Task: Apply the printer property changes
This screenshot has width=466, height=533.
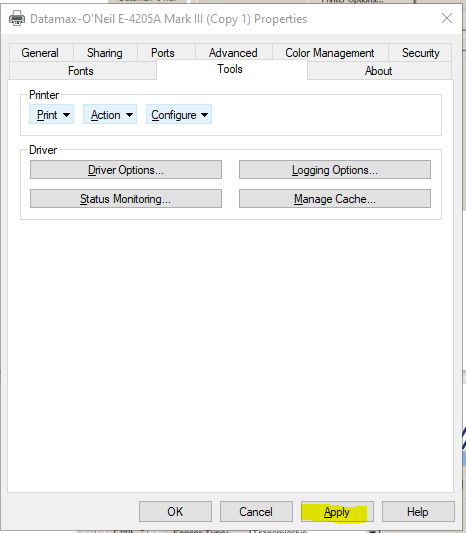Action: (337, 512)
